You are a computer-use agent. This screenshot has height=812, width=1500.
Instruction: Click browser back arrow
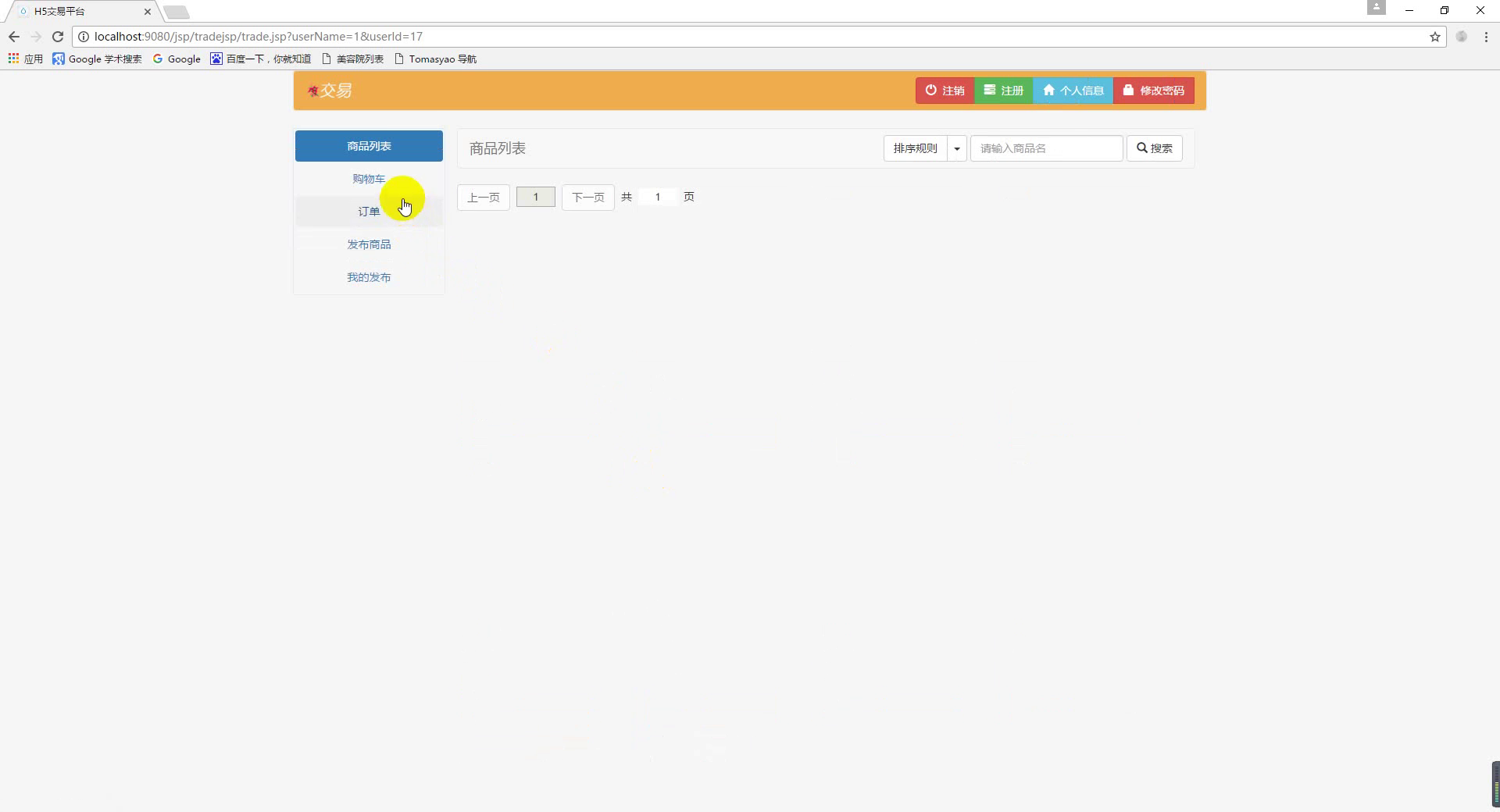[13, 37]
